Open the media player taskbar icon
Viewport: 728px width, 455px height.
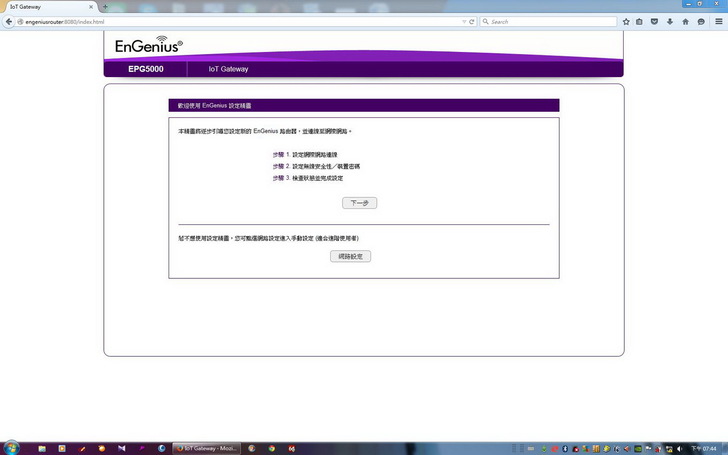click(x=62, y=448)
